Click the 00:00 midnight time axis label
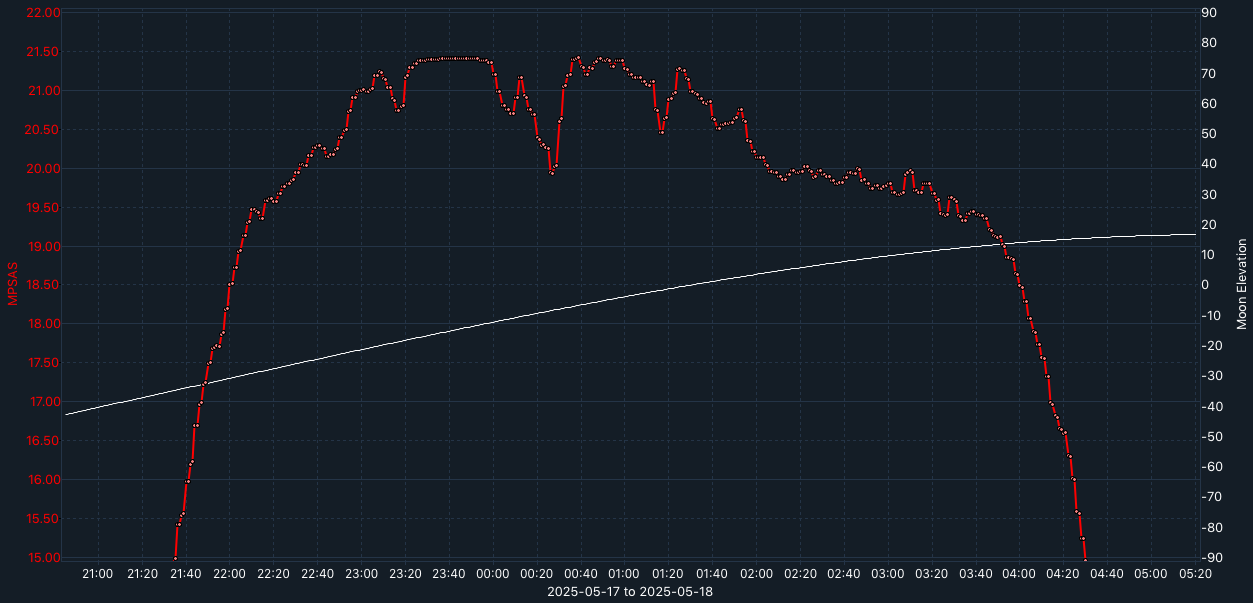This screenshot has width=1253, height=603. pyautogui.click(x=493, y=574)
